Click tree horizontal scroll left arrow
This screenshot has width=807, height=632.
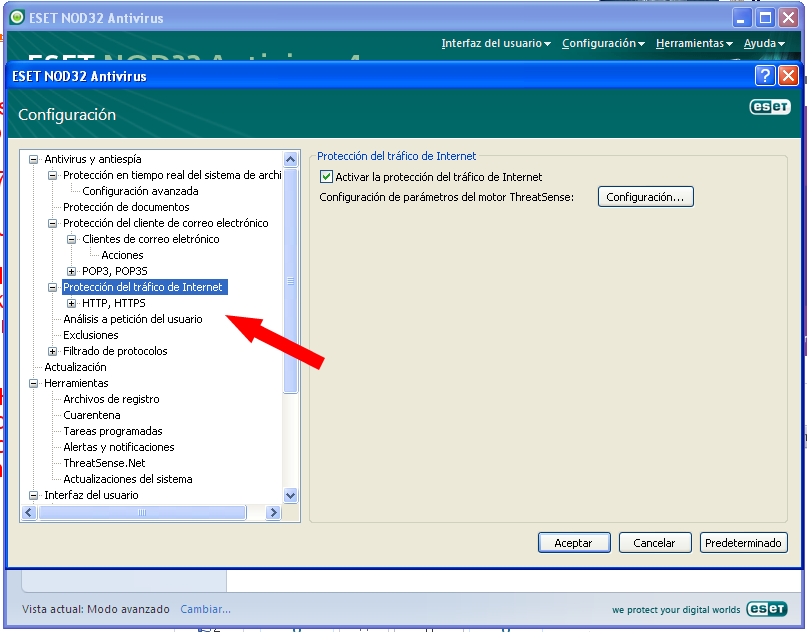click(29, 512)
